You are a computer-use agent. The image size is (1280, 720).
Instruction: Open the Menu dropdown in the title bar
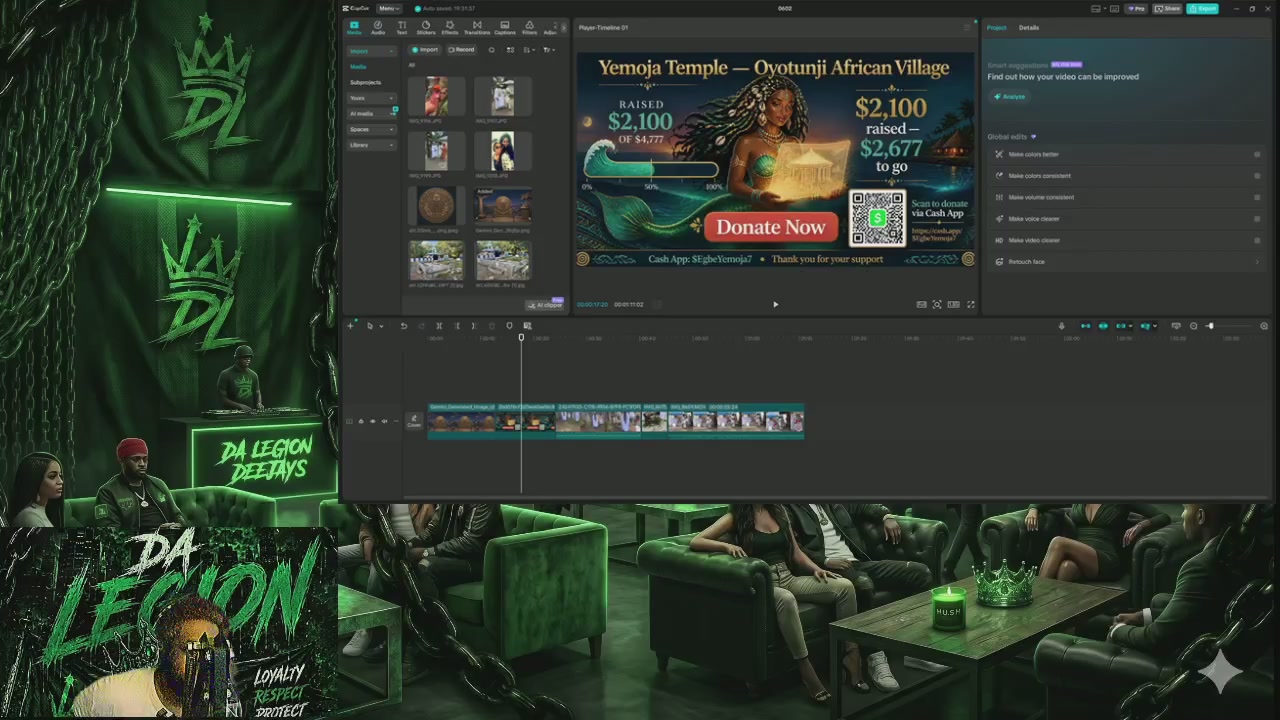[389, 9]
